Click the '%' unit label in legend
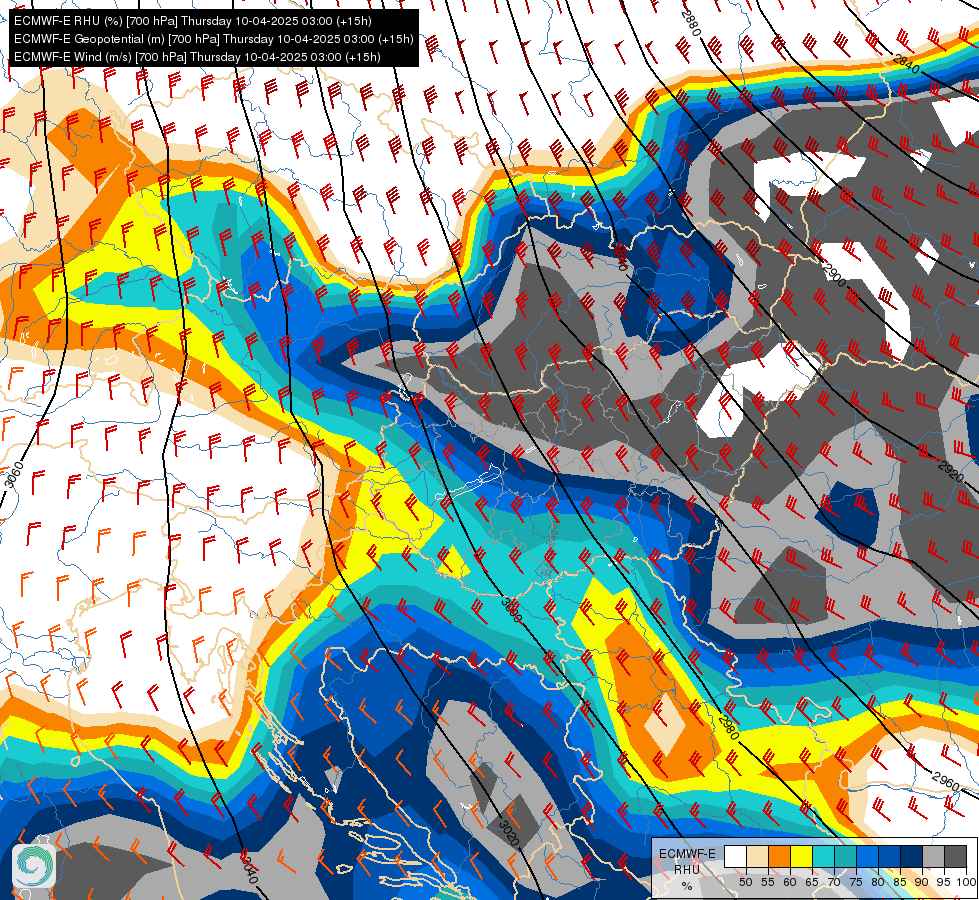The width and height of the screenshot is (979, 900). point(687,886)
